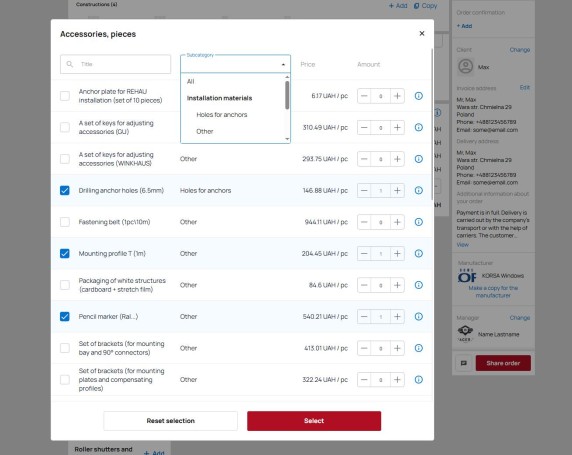This screenshot has width=572, height=455.
Task: Click the Reset selection button
Action: click(170, 421)
